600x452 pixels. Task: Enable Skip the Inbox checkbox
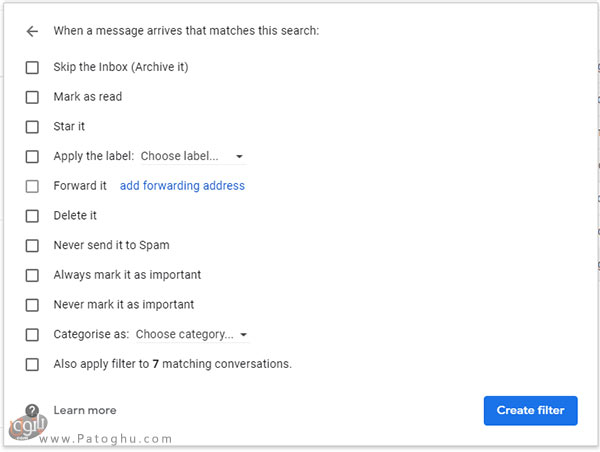click(x=32, y=67)
